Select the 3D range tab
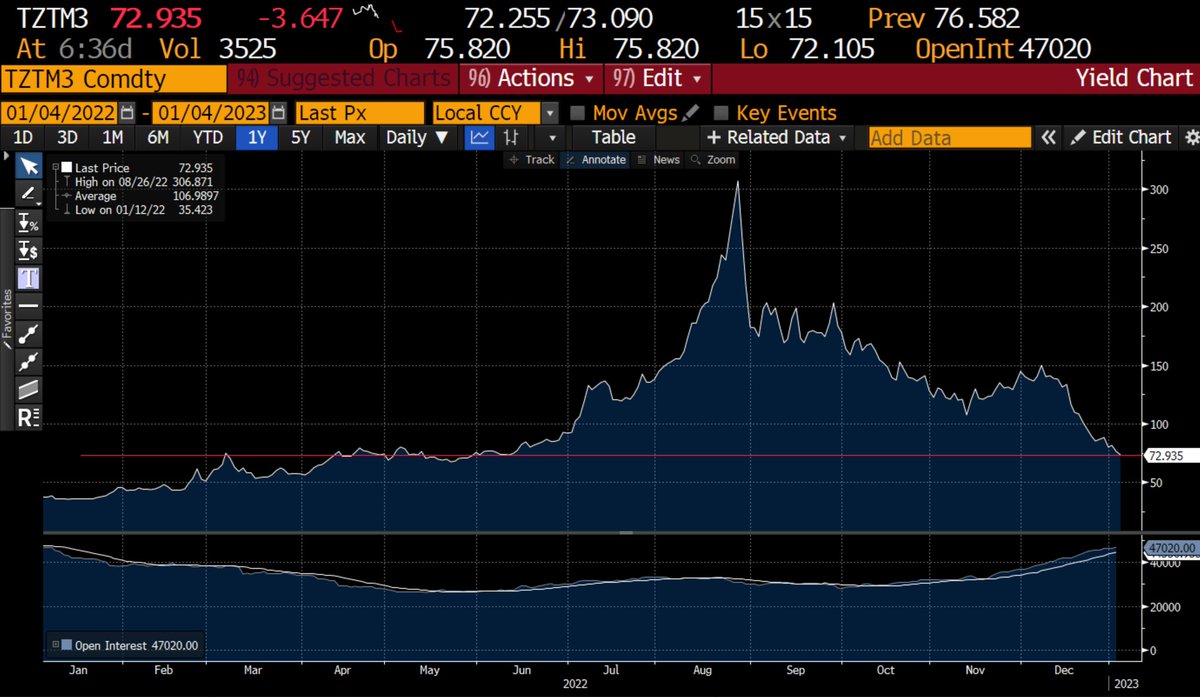Image resolution: width=1200 pixels, height=697 pixels. 67,138
